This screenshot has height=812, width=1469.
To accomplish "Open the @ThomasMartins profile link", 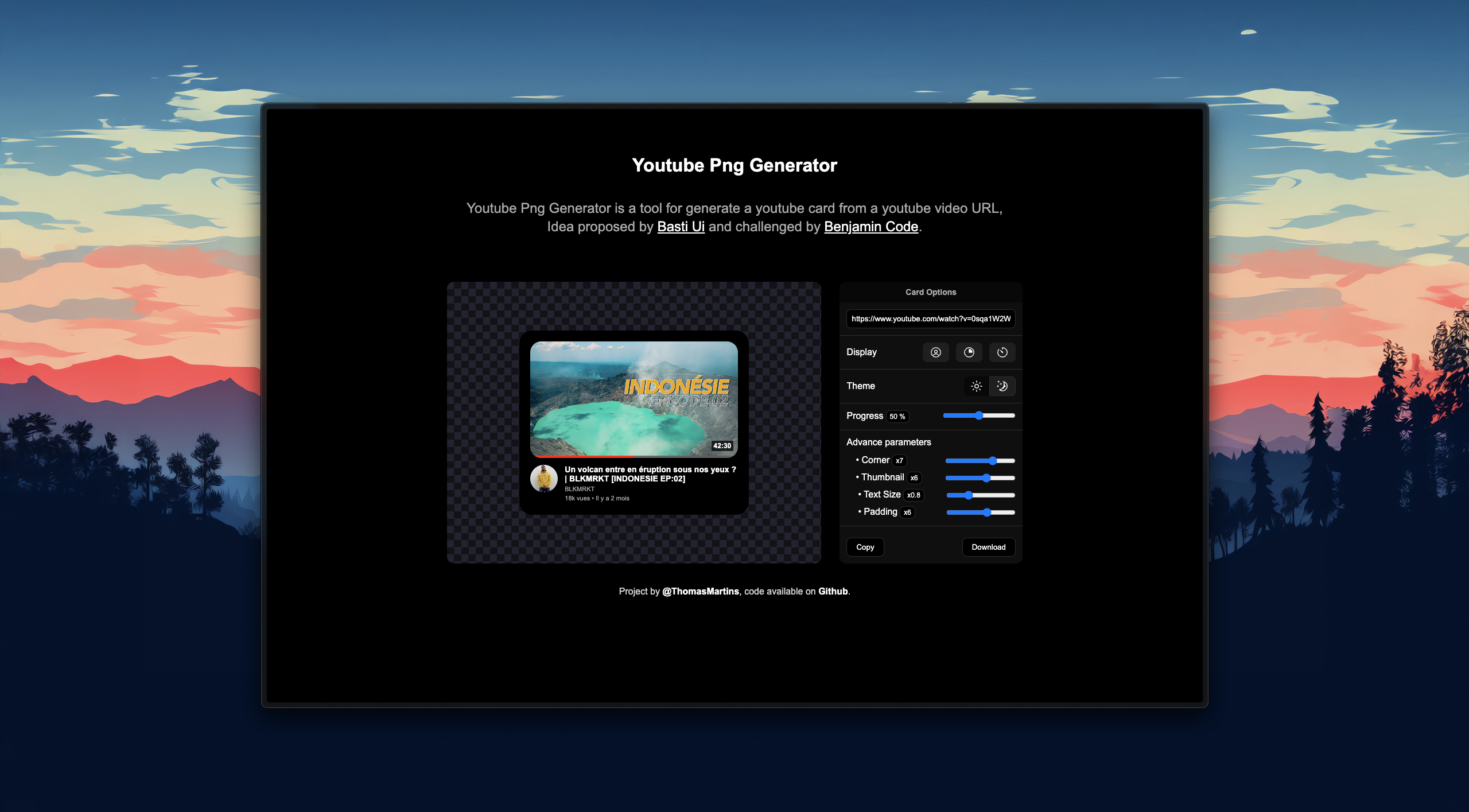I will coord(700,591).
